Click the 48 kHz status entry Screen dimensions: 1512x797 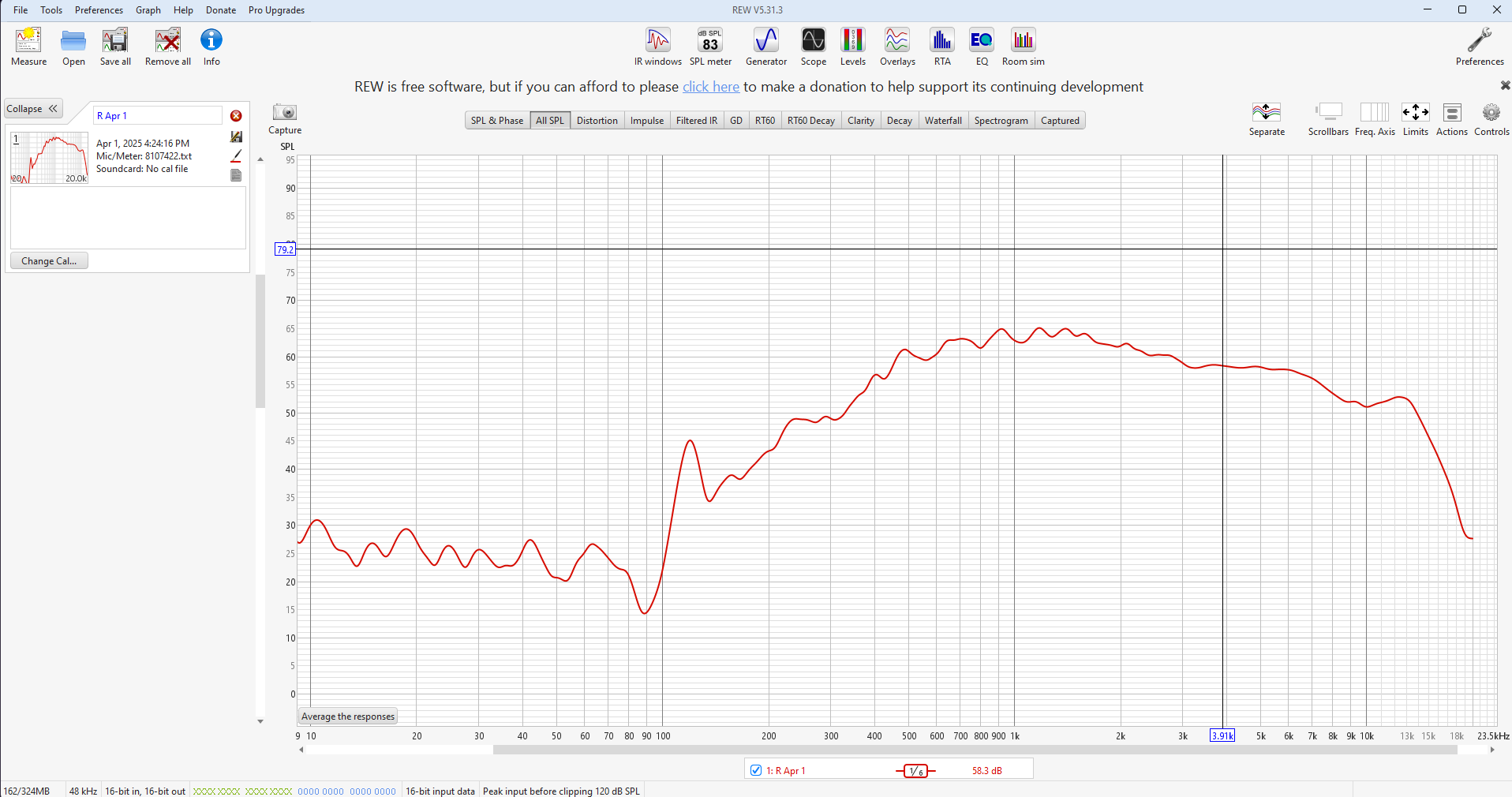83,791
